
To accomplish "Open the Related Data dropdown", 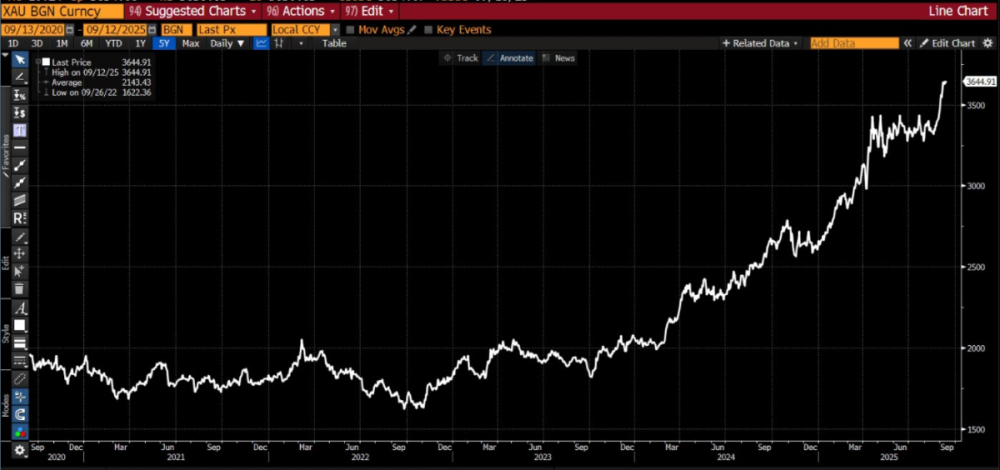I will (760, 44).
